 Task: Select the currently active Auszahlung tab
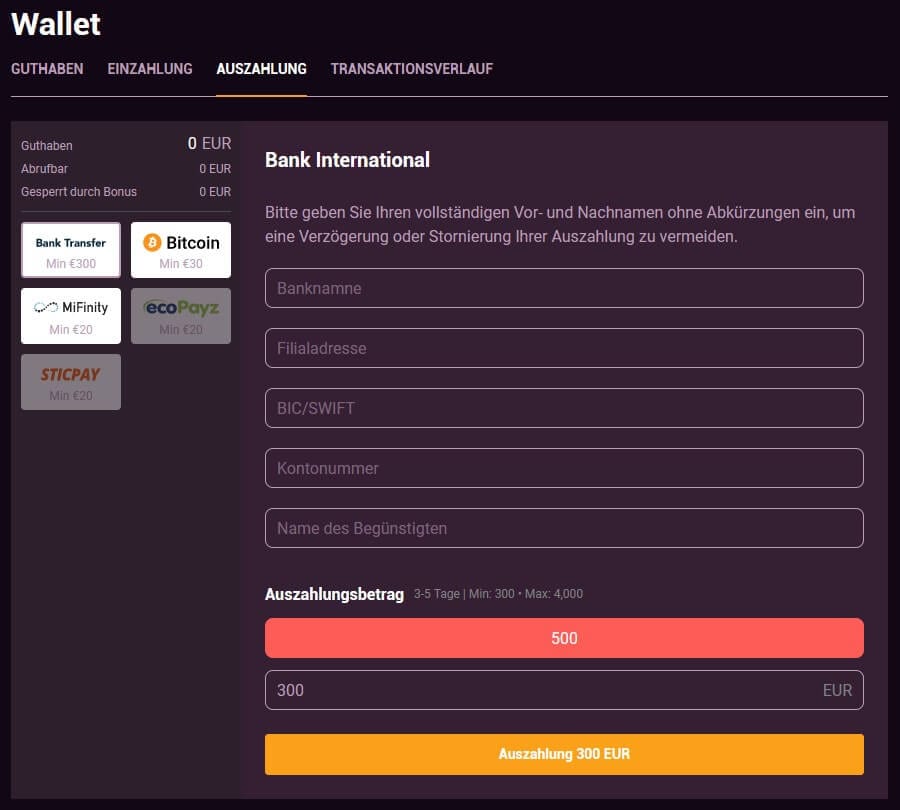pyautogui.click(x=261, y=69)
